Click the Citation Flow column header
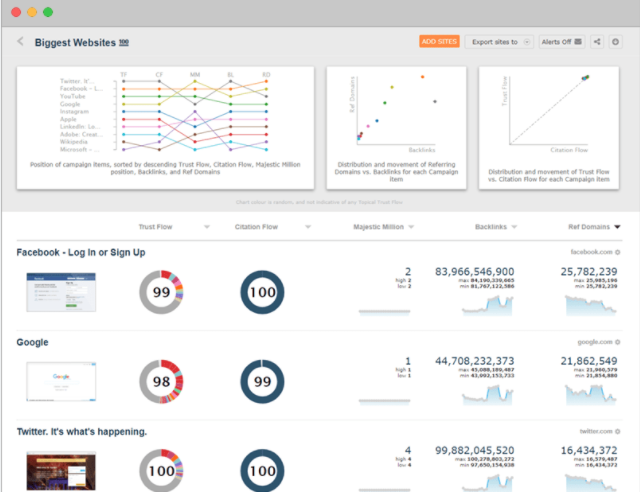640x492 pixels. click(x=256, y=227)
